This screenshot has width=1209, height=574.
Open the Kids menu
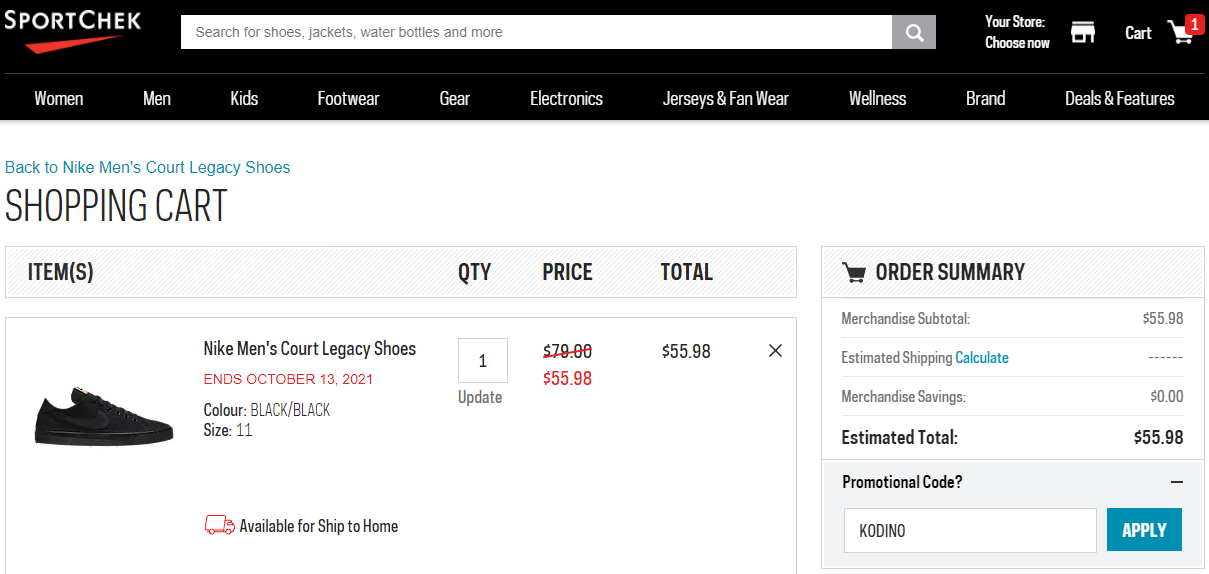244,98
